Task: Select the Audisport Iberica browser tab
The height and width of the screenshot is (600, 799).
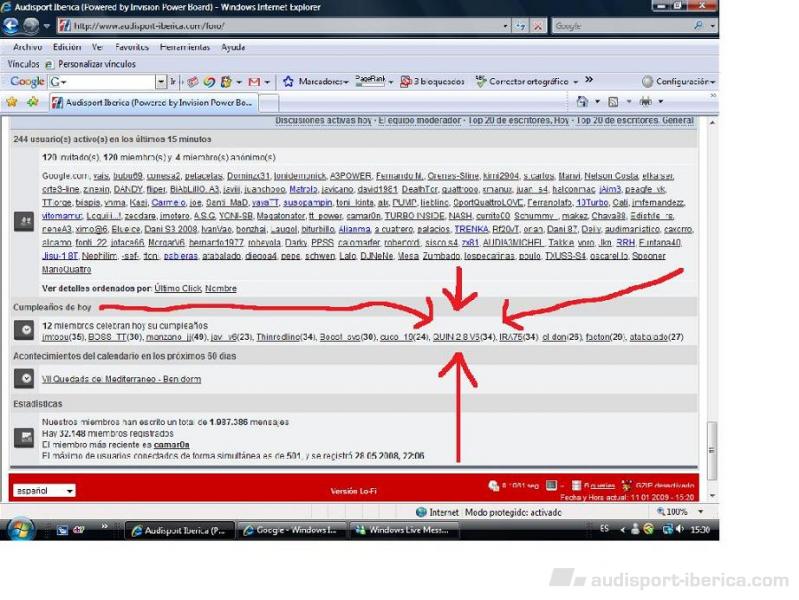Action: (x=158, y=102)
